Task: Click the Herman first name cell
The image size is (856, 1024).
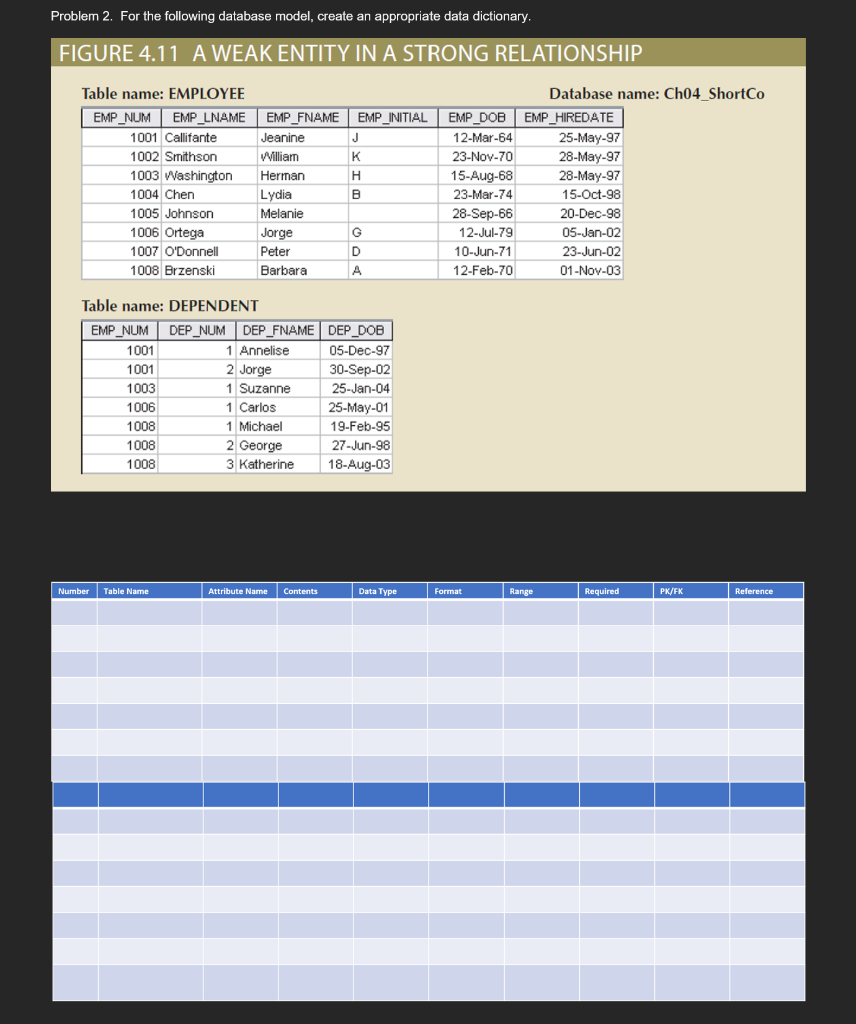Action: click(x=302, y=175)
